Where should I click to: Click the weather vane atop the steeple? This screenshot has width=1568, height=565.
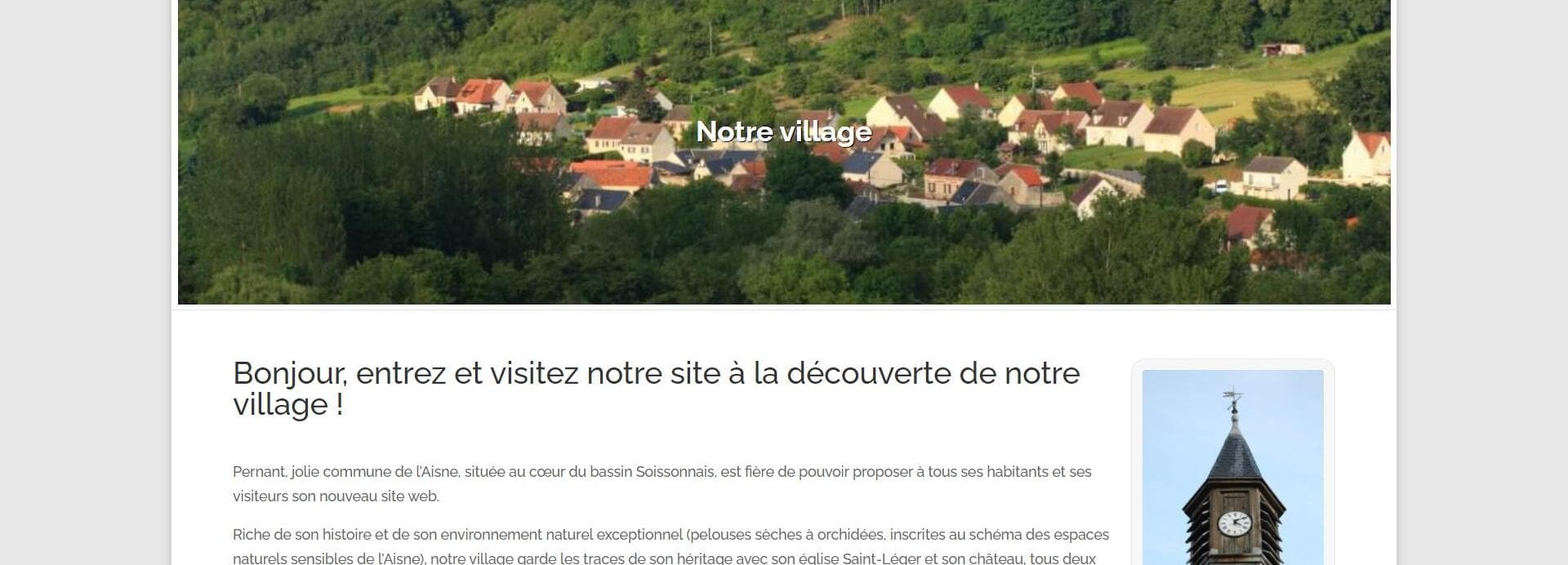point(1233,399)
